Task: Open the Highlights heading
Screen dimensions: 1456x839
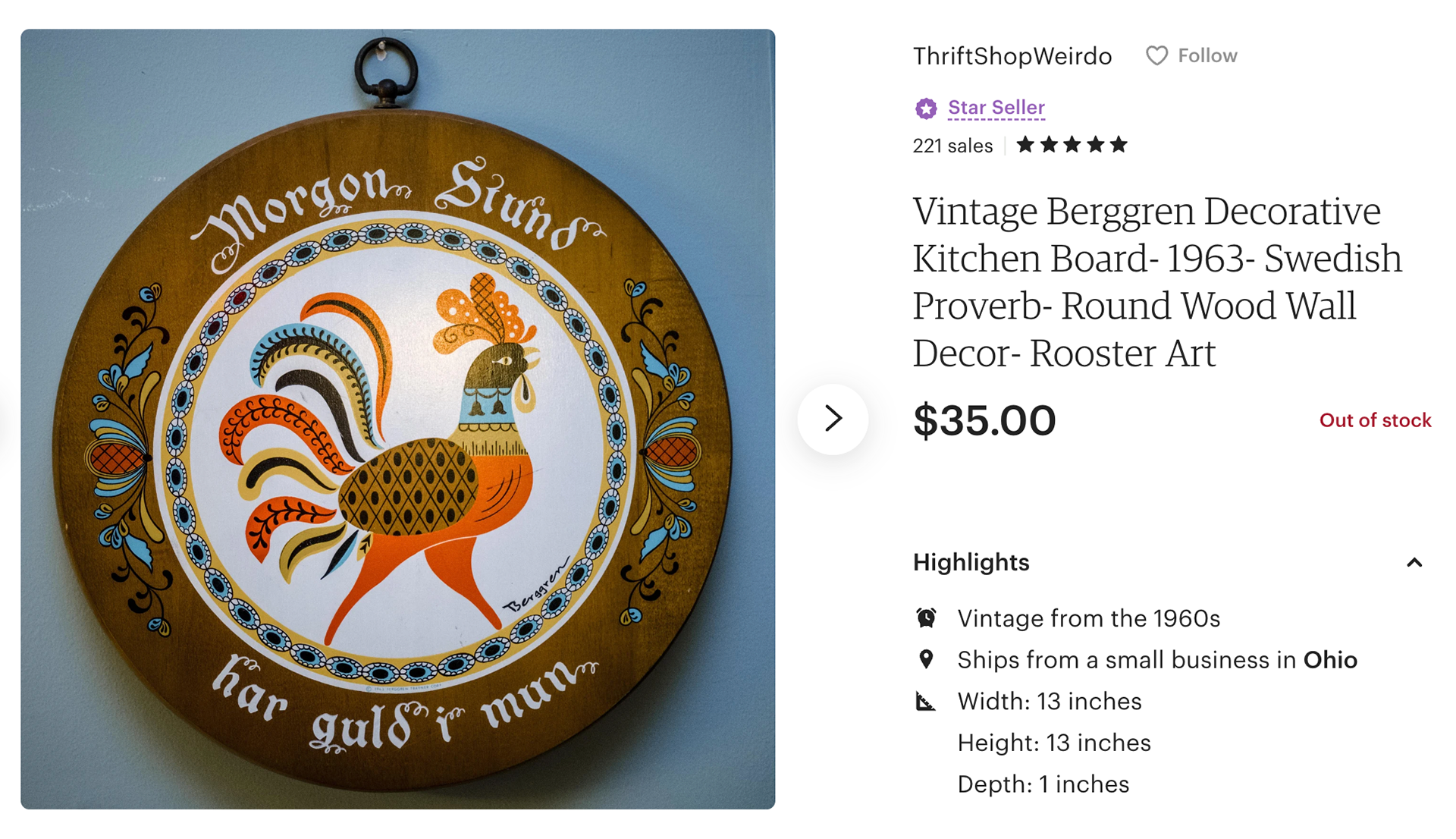Action: 971,562
